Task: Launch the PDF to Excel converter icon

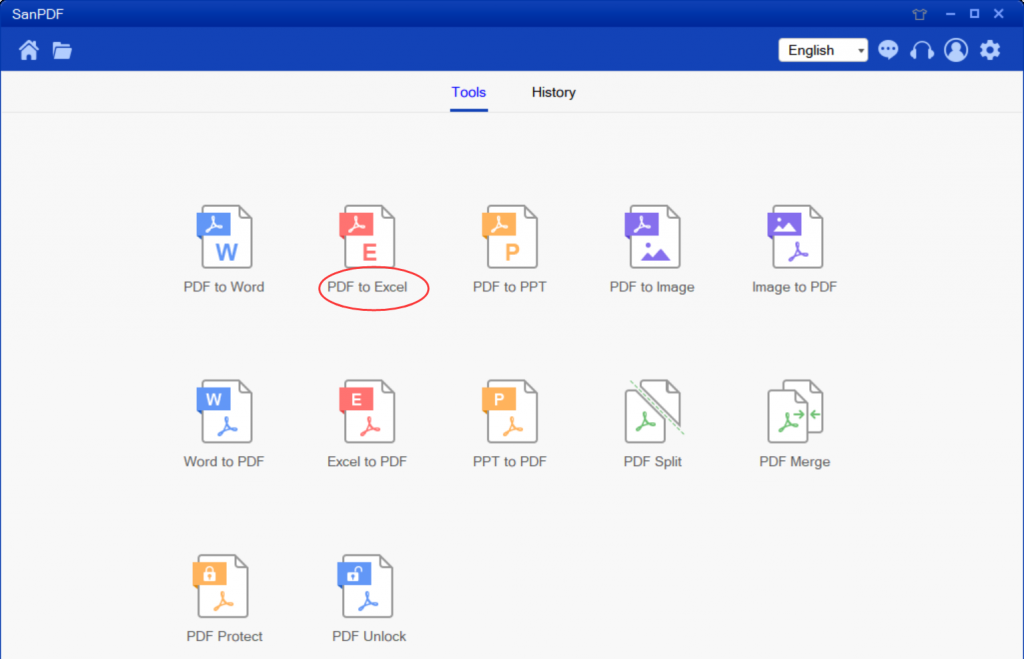Action: pyautogui.click(x=367, y=236)
